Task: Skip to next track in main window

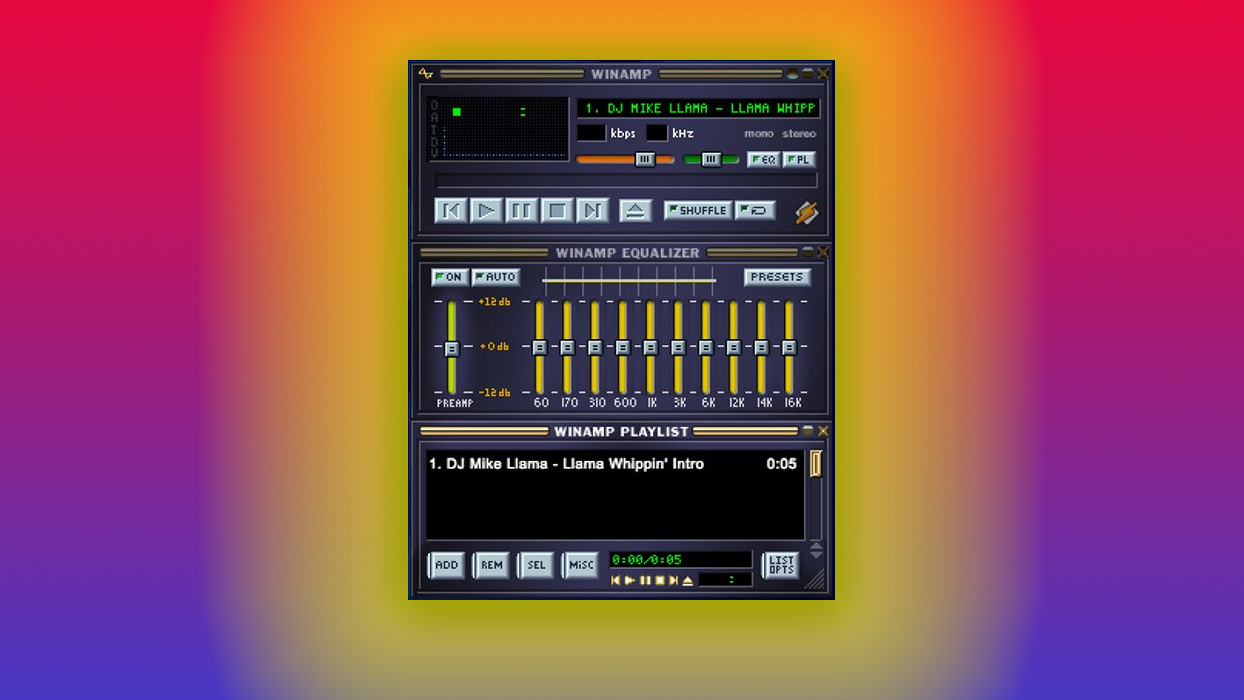Action: click(x=592, y=210)
